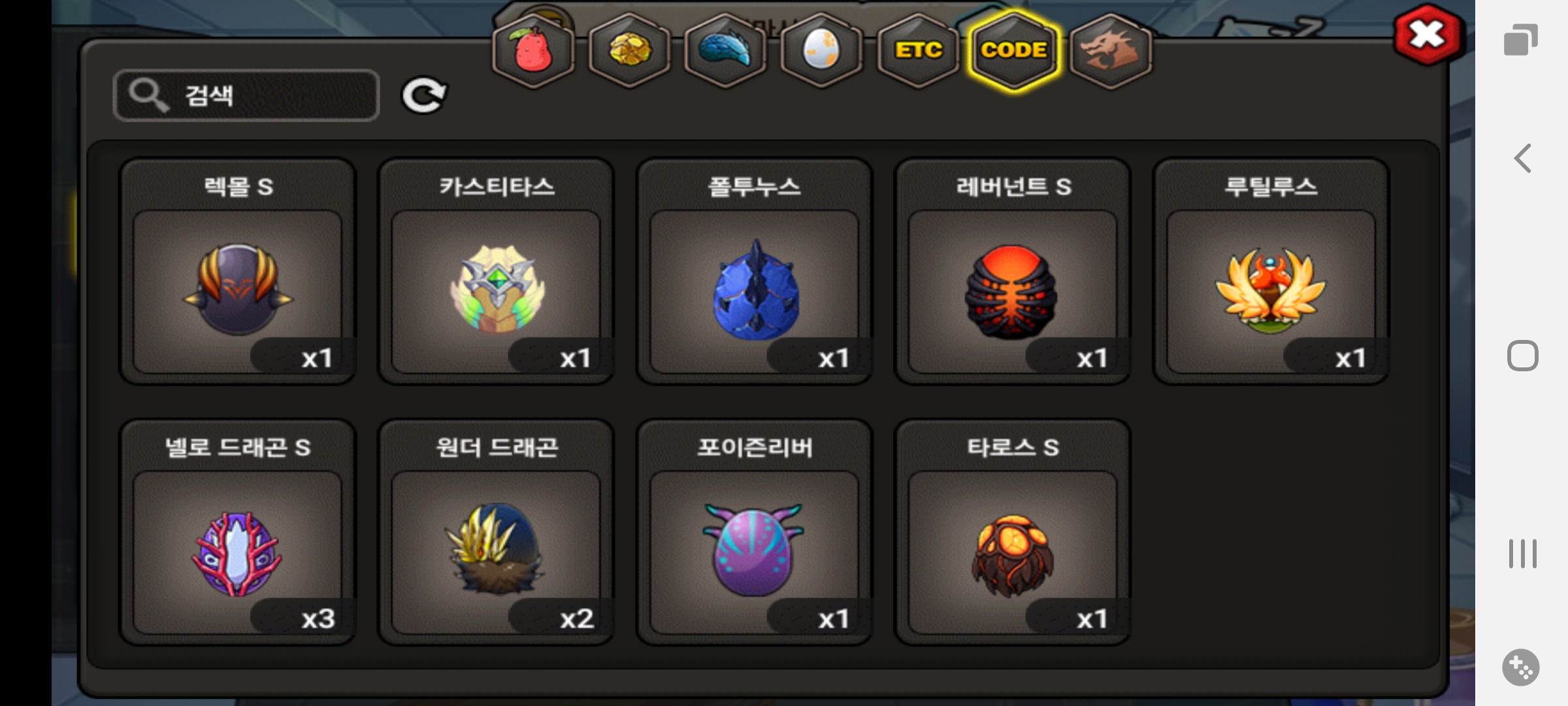Image resolution: width=1568 pixels, height=706 pixels.
Task: Select the 렉몰 S egg
Action: [237, 271]
